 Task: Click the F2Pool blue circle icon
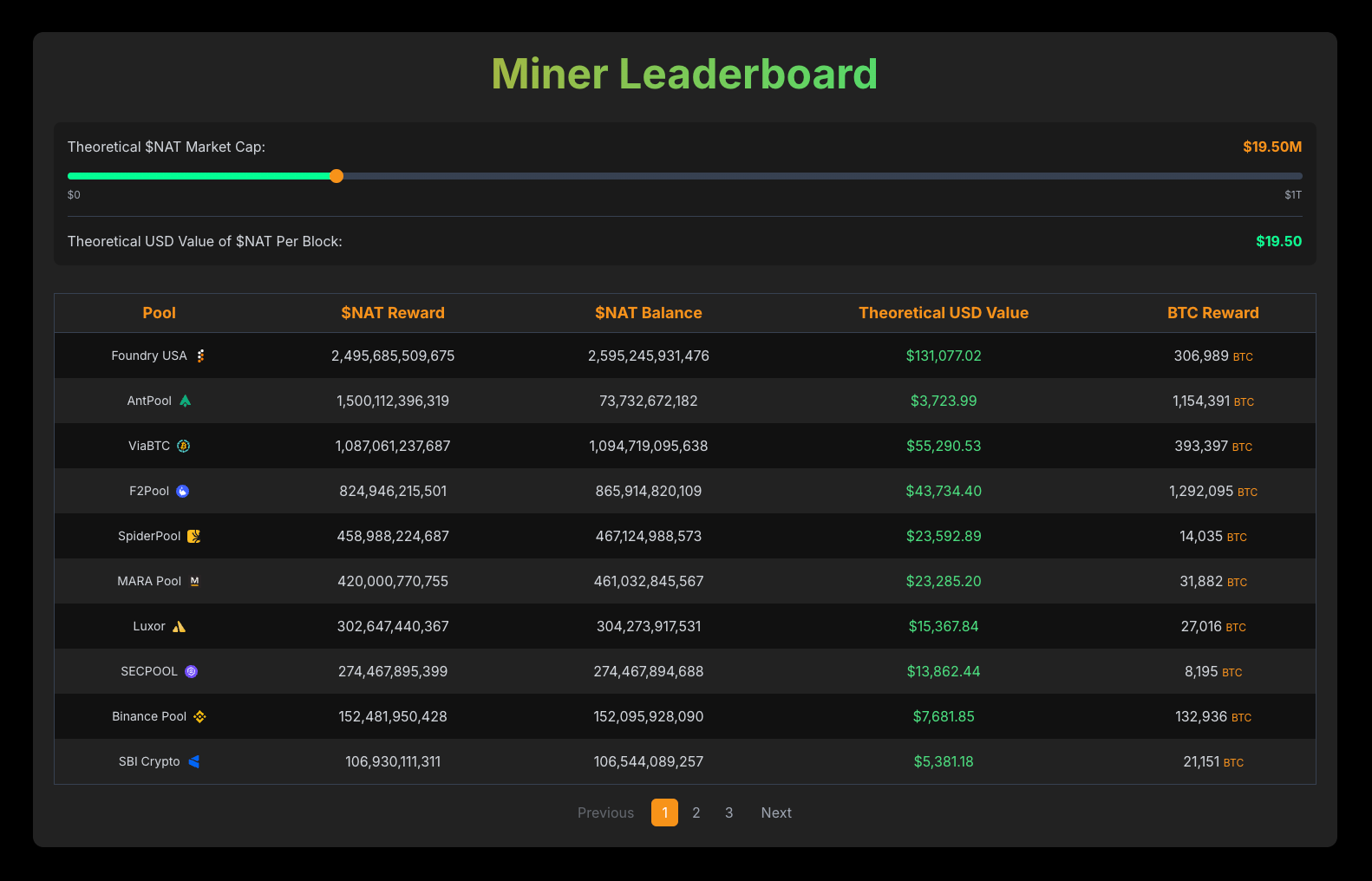coord(182,491)
